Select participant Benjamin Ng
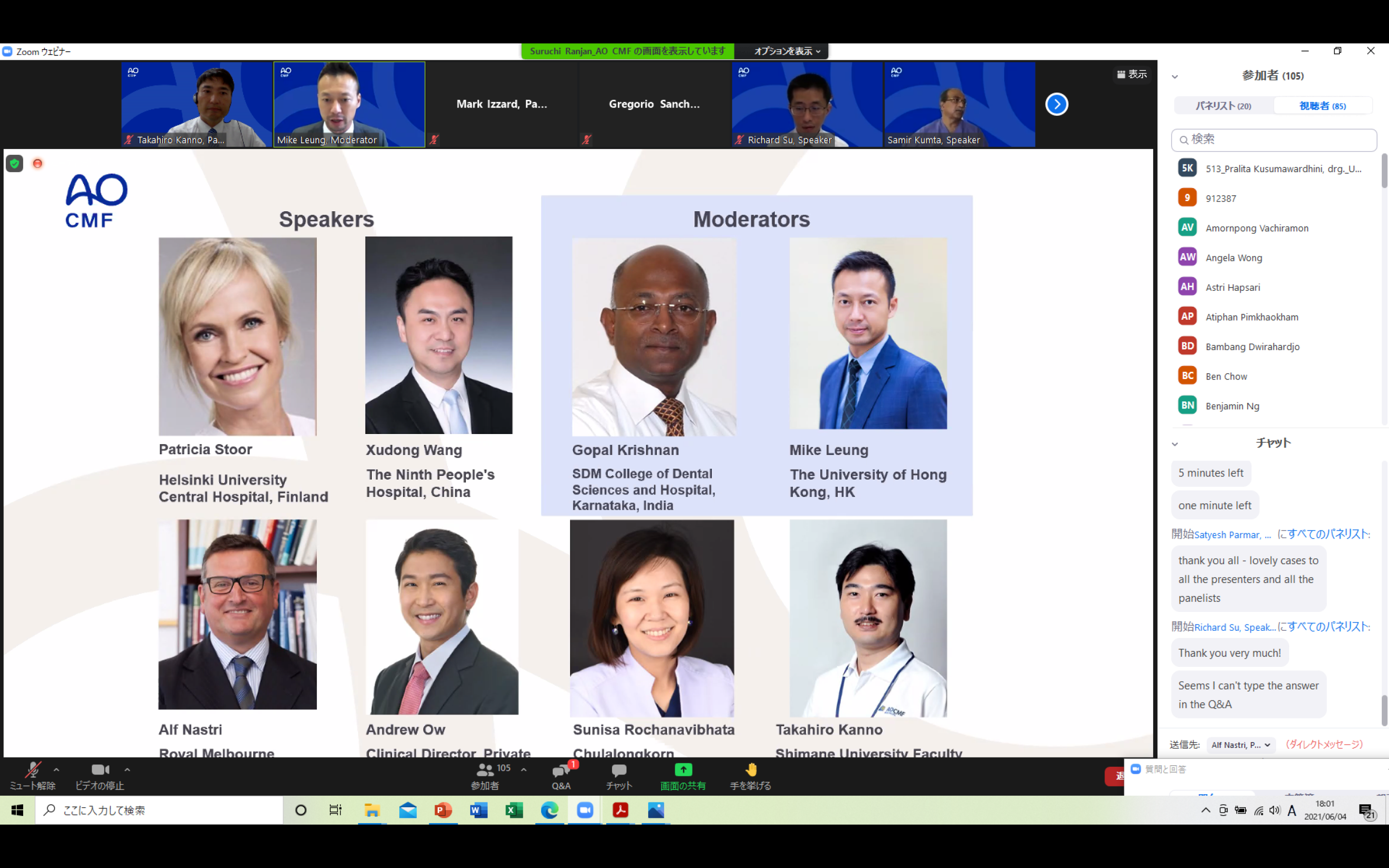This screenshot has width=1389, height=868. [1274, 405]
